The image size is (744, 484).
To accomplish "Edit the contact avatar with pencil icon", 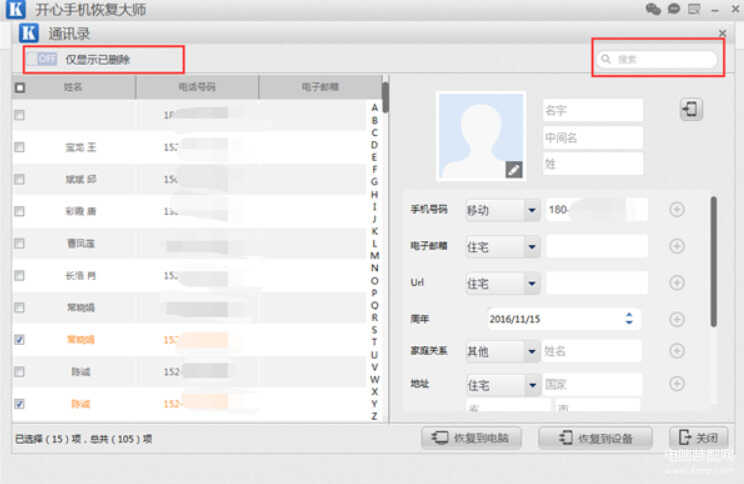I will tap(514, 169).
